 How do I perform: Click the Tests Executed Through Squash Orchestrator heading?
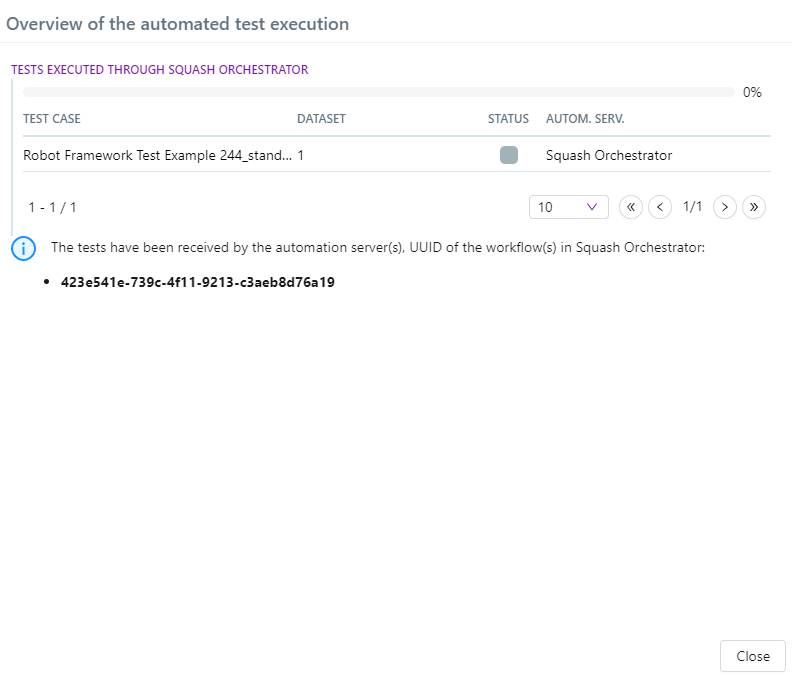pos(159,70)
